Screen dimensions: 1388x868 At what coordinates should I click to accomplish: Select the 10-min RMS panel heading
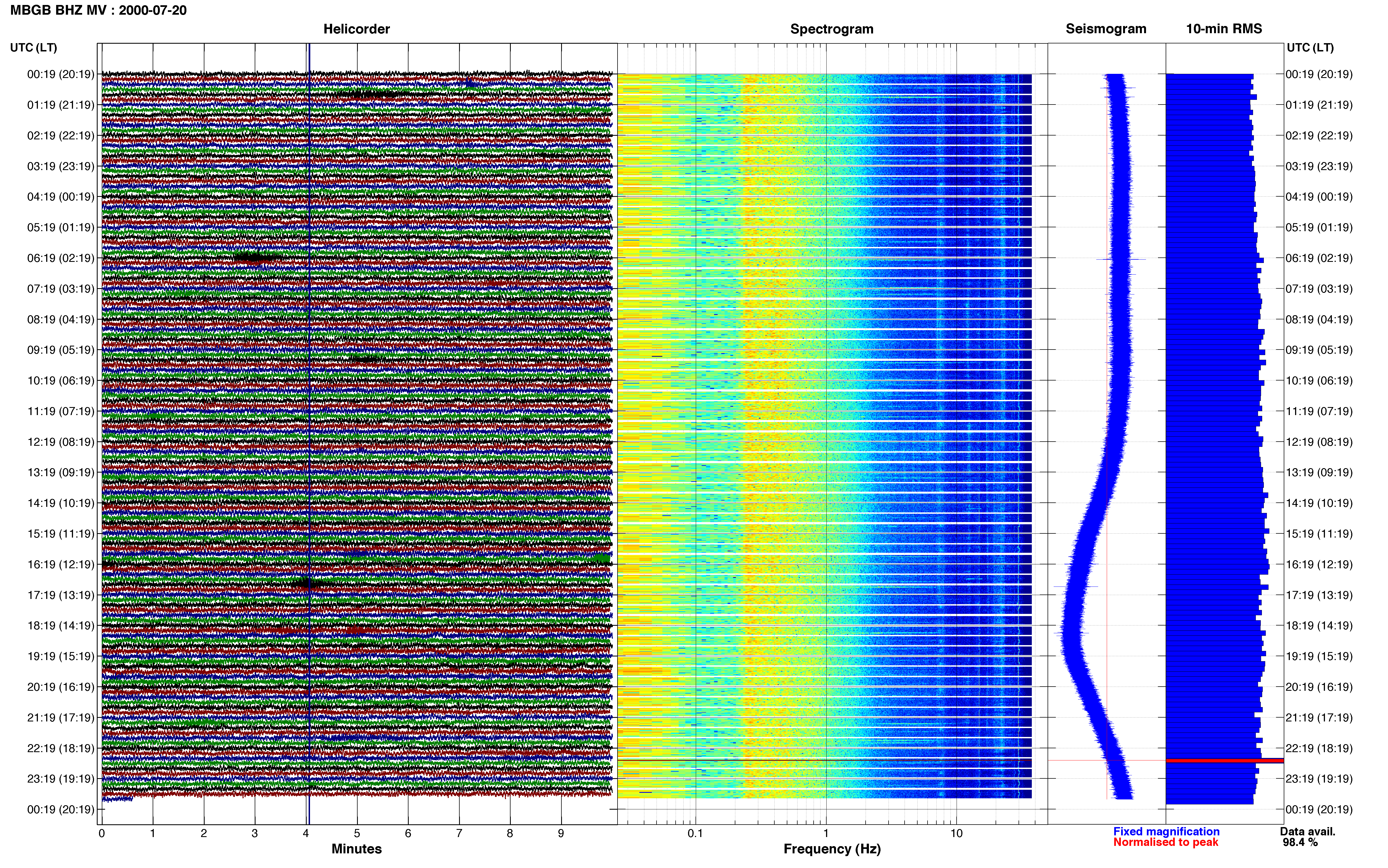coord(1224,29)
